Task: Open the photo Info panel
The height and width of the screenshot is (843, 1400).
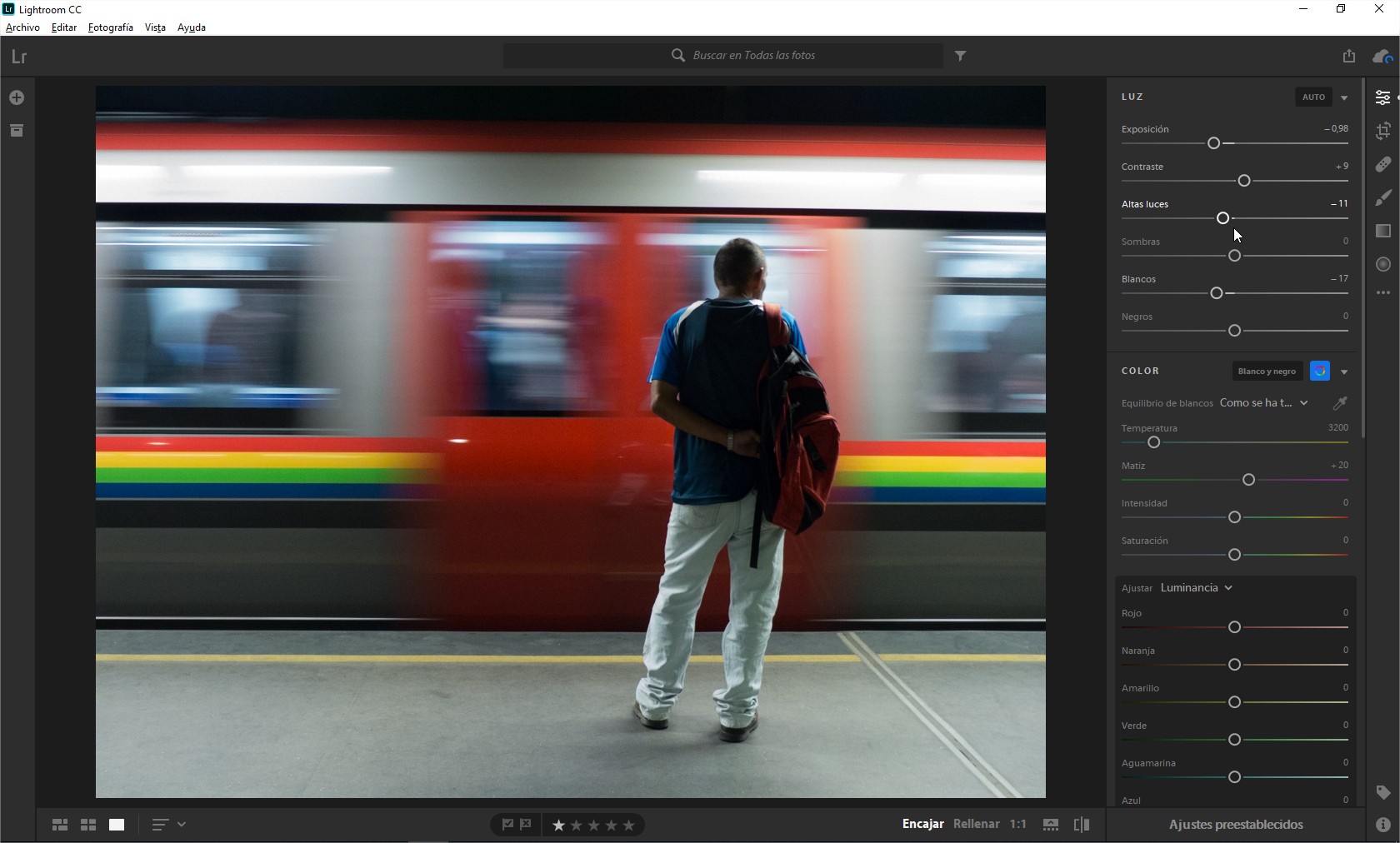Action: coord(1383,825)
